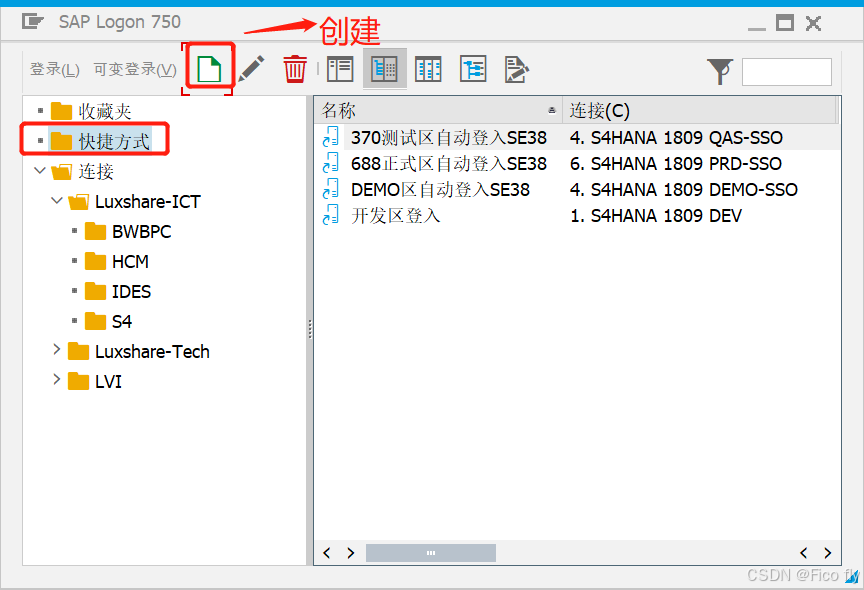
Task: Sort by the 连接(C) column header
Action: [x=700, y=110]
